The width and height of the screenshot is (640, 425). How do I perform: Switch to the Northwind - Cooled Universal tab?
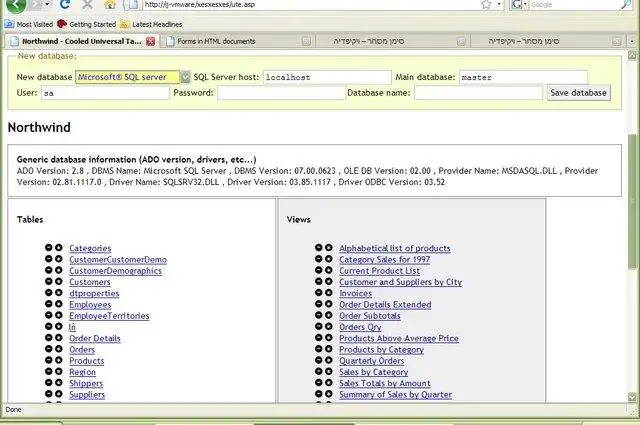(x=81, y=41)
